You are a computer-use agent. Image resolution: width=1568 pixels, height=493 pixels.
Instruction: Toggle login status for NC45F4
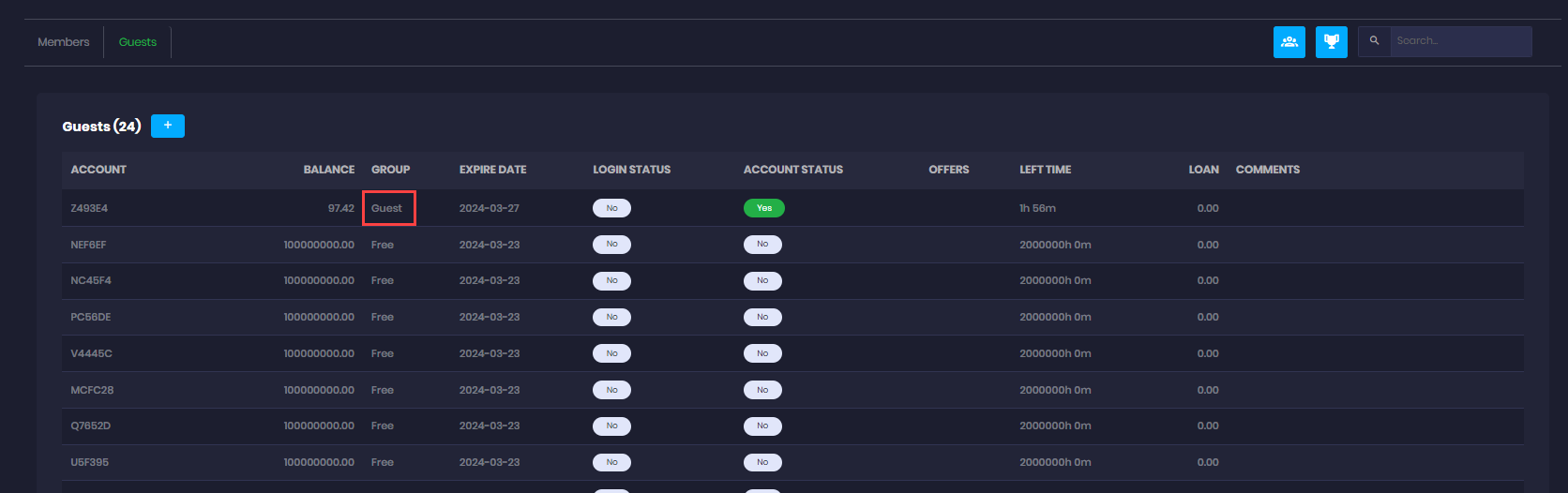611,281
